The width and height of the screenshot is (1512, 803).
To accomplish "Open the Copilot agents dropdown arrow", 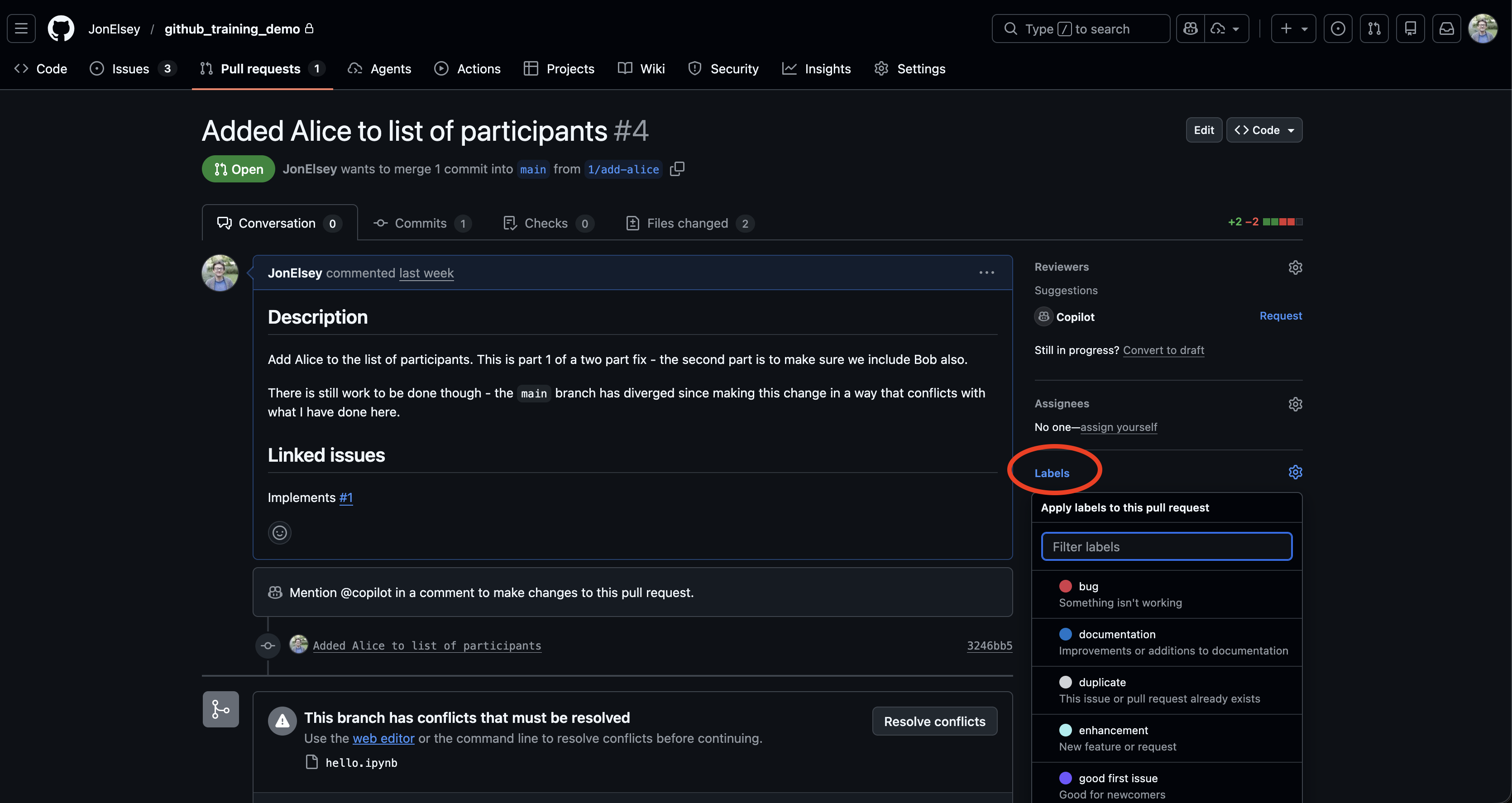I will tap(1235, 28).
